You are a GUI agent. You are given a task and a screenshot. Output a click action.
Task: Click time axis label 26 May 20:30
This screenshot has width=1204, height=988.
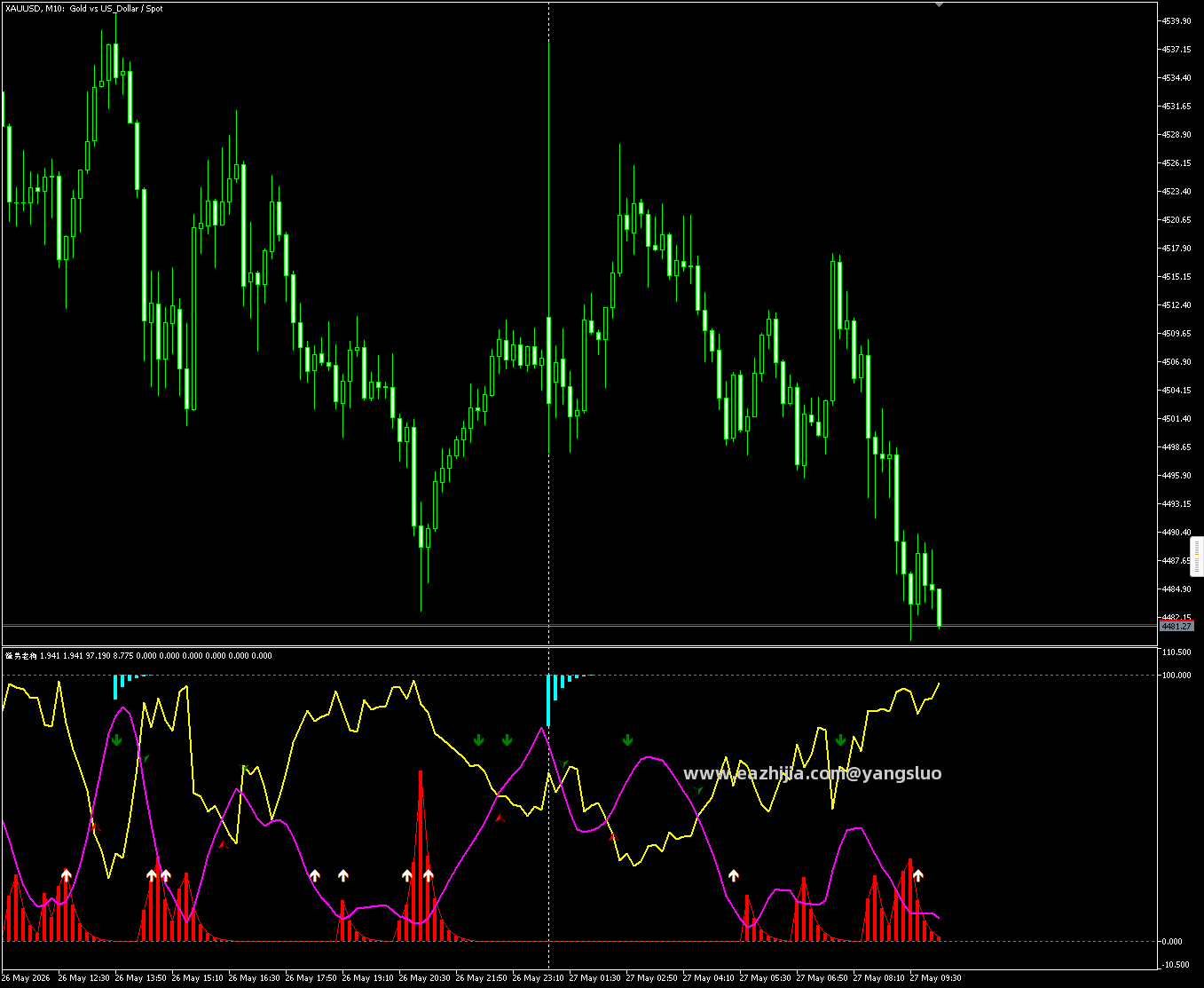(425, 978)
